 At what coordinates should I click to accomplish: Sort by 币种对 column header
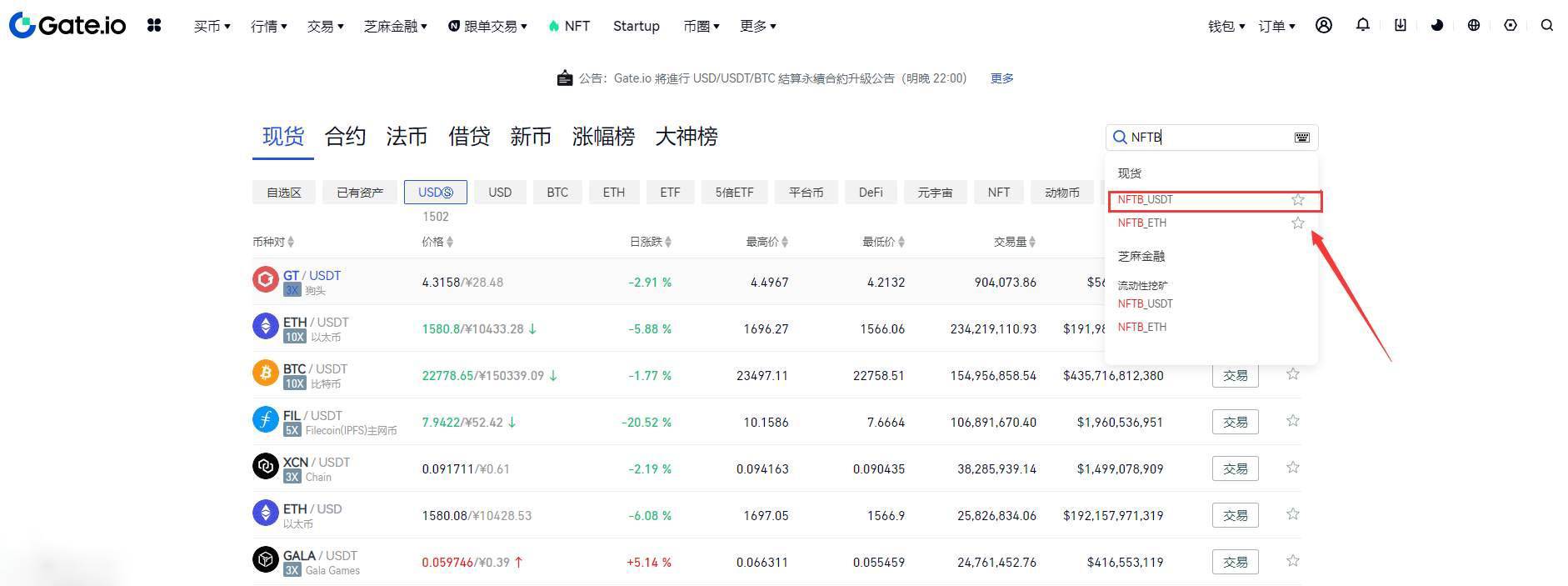click(x=273, y=242)
